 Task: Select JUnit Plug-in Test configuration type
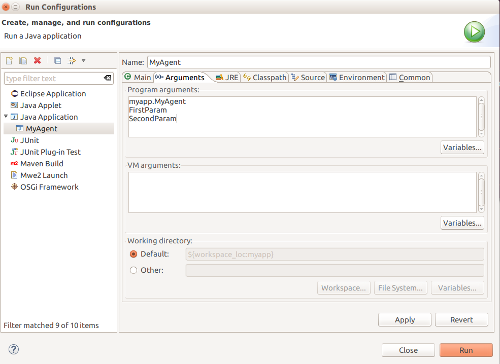point(46,152)
